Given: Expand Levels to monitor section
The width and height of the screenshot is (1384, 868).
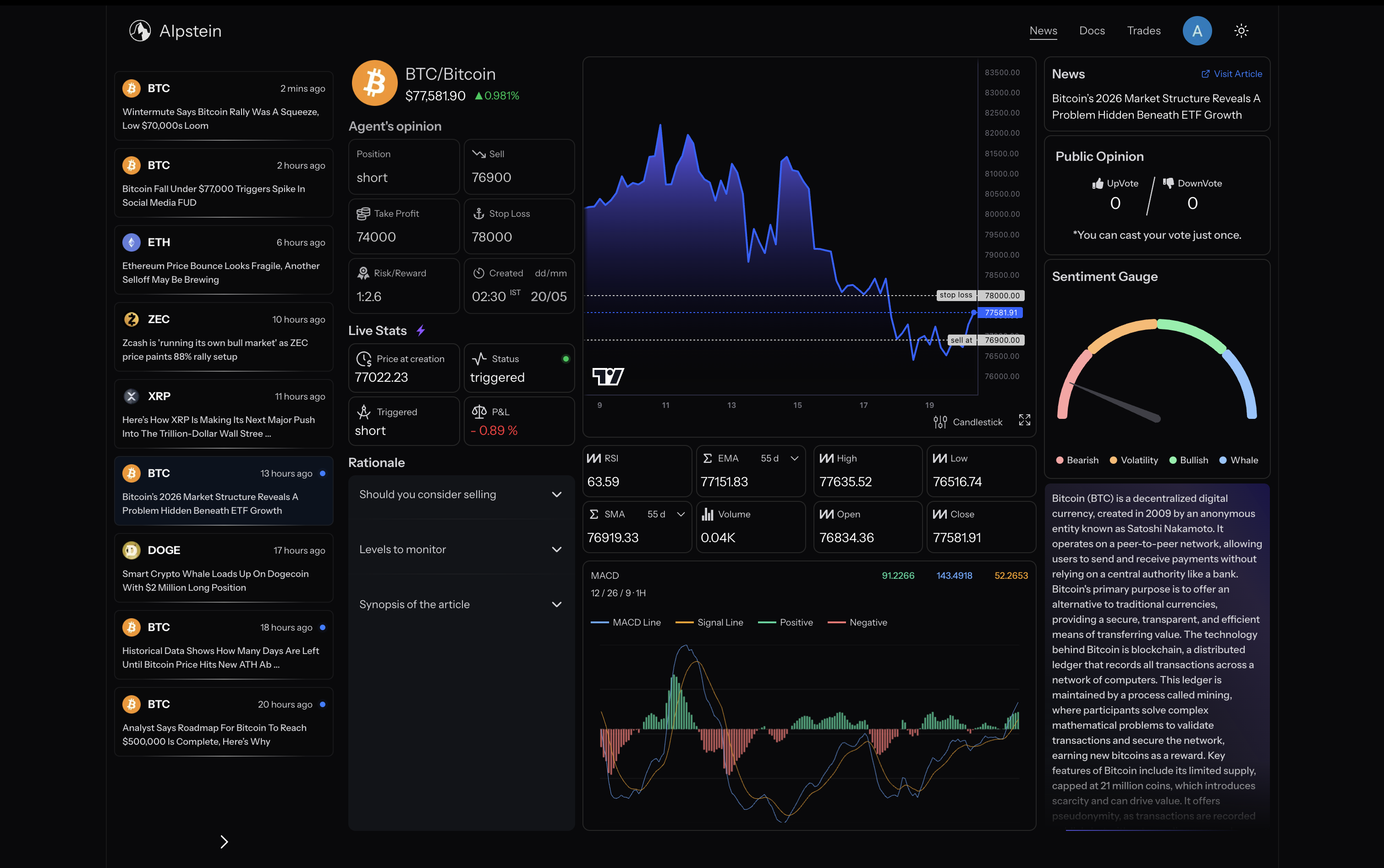Looking at the screenshot, I should [461, 549].
